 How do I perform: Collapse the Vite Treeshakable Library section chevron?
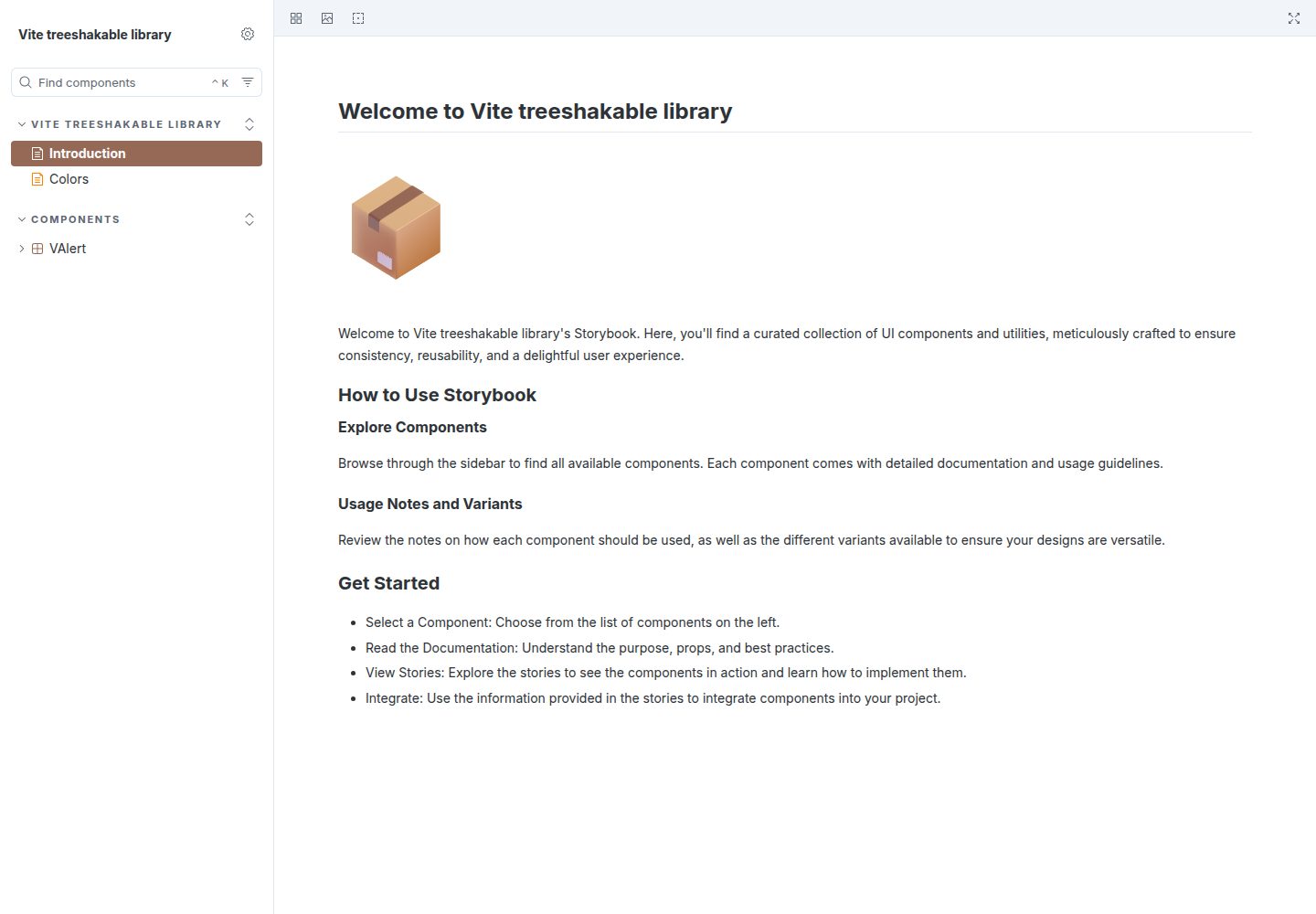click(22, 124)
